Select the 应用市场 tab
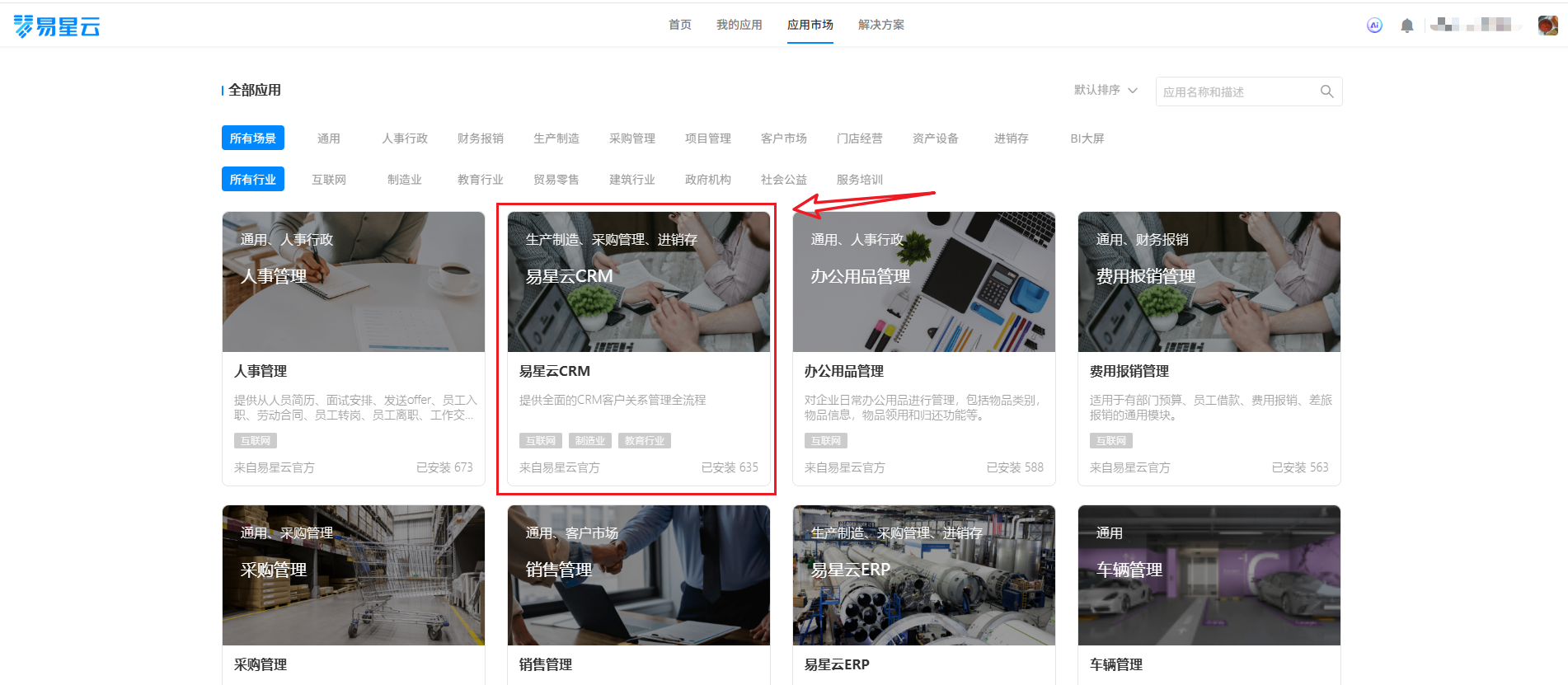The width and height of the screenshot is (1568, 685). click(x=810, y=25)
